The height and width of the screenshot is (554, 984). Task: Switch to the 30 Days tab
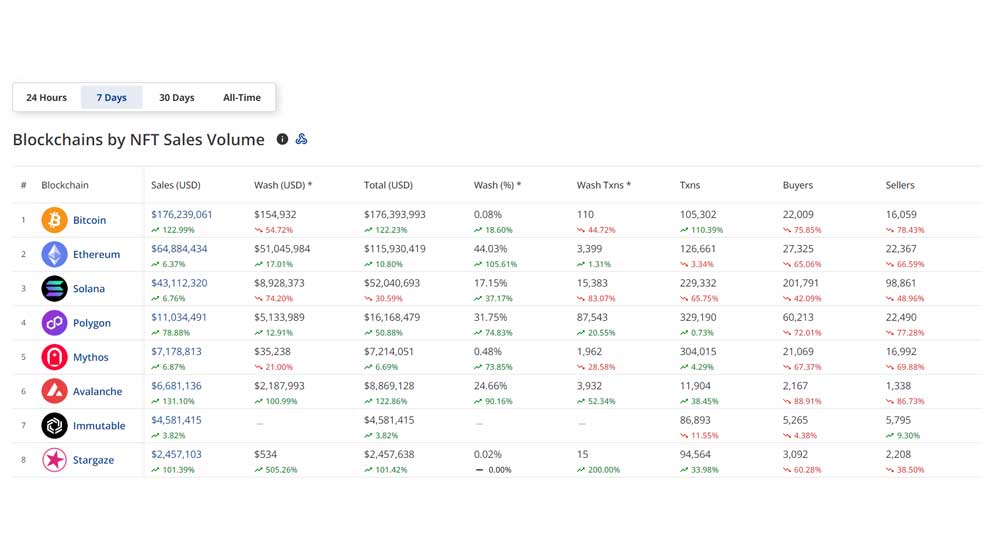pyautogui.click(x=177, y=97)
